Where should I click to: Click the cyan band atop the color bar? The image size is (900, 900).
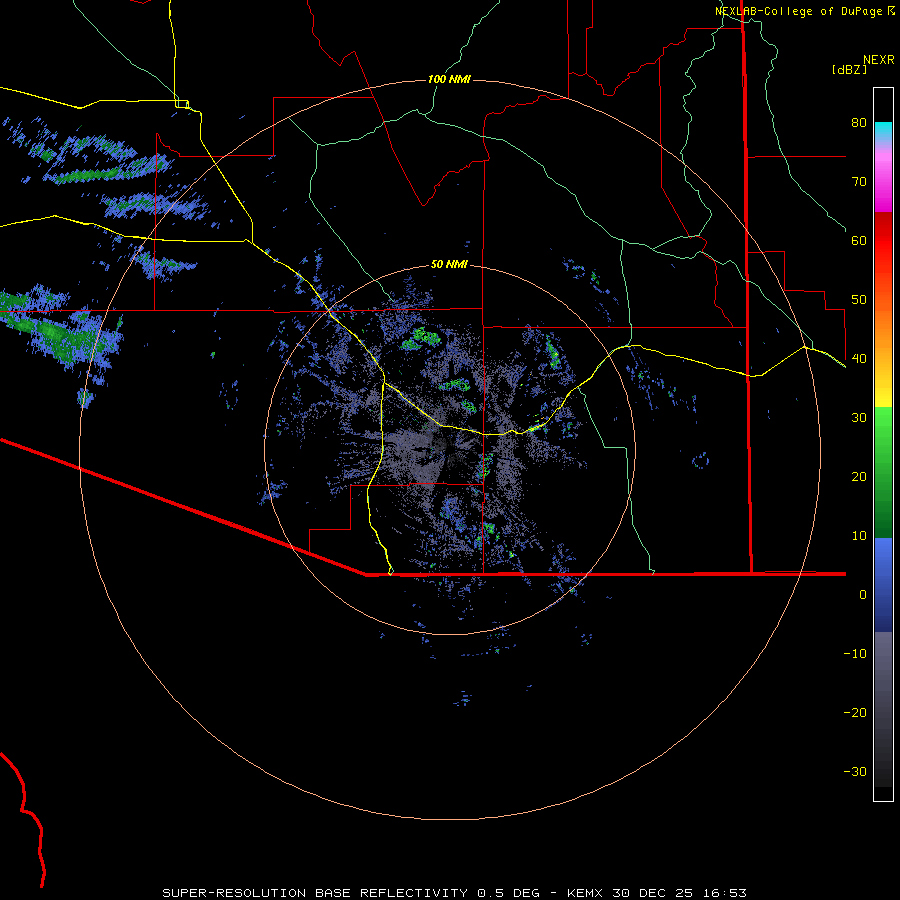(x=883, y=132)
